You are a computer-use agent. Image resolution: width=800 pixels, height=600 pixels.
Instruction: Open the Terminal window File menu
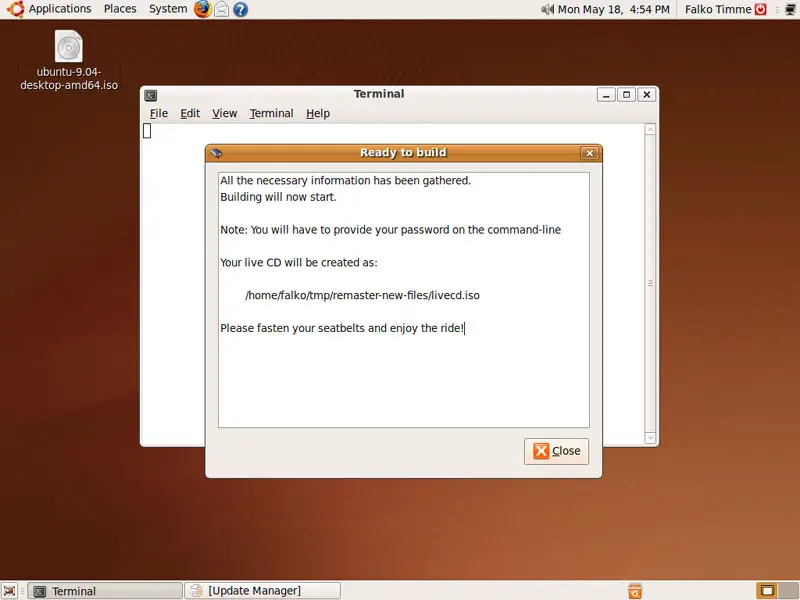pos(159,113)
